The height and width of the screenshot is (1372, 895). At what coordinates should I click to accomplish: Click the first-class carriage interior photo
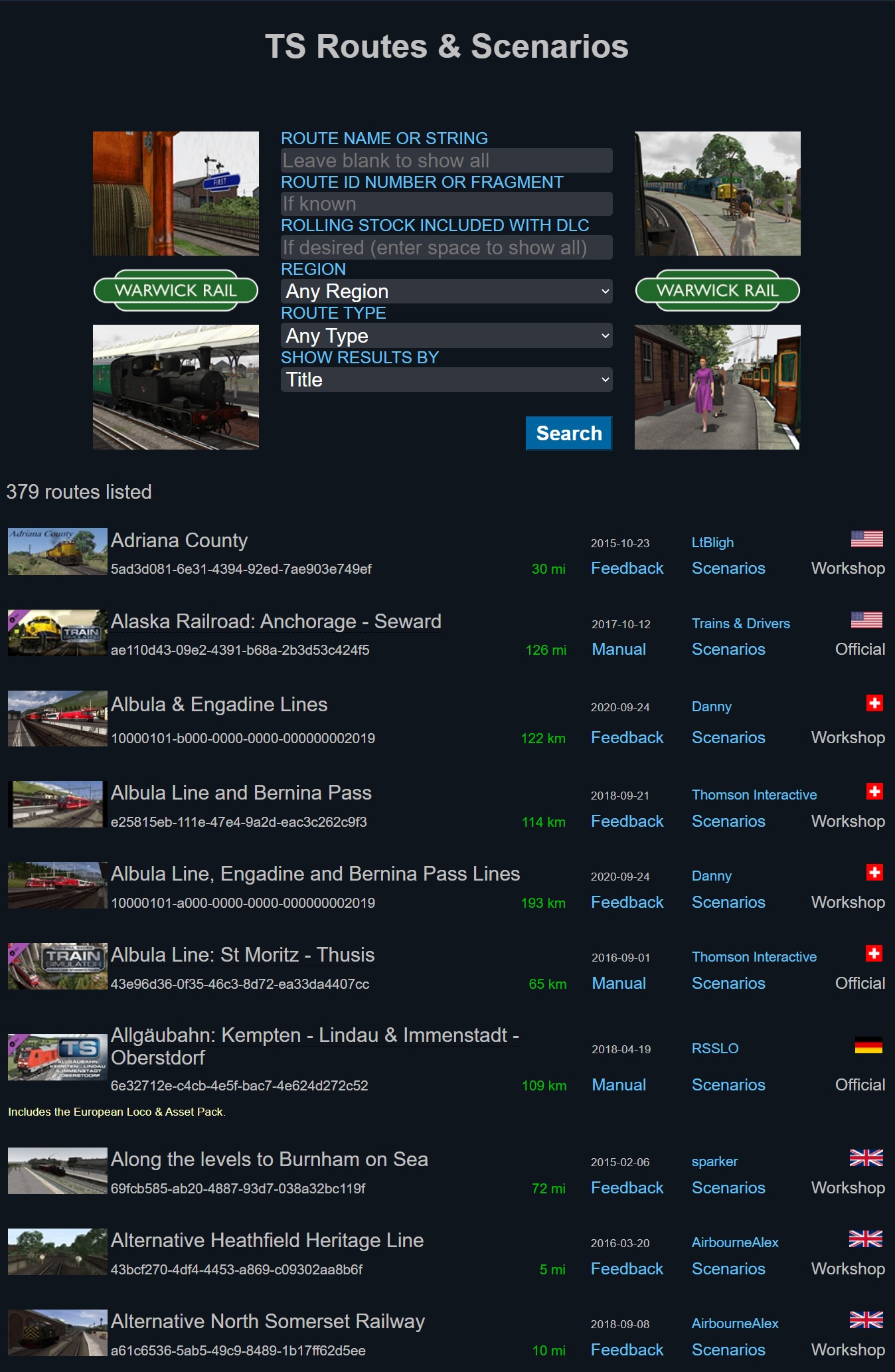pos(176,193)
